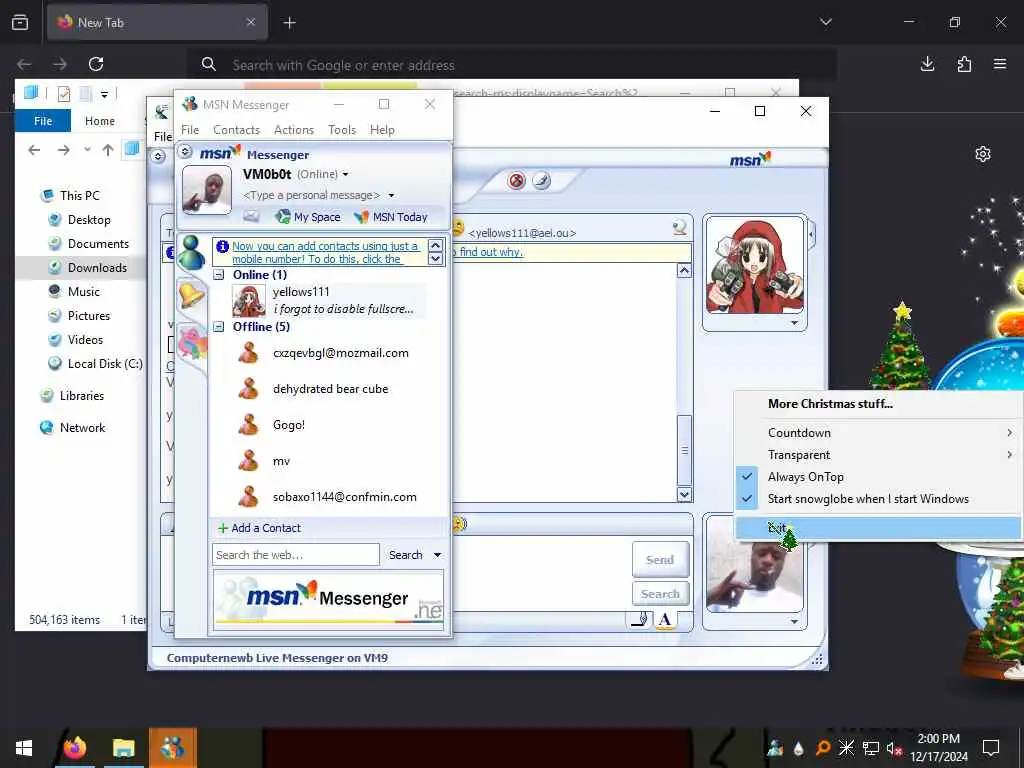Select More Christmas stuff... menu item
This screenshot has height=768, width=1024.
tap(877, 404)
